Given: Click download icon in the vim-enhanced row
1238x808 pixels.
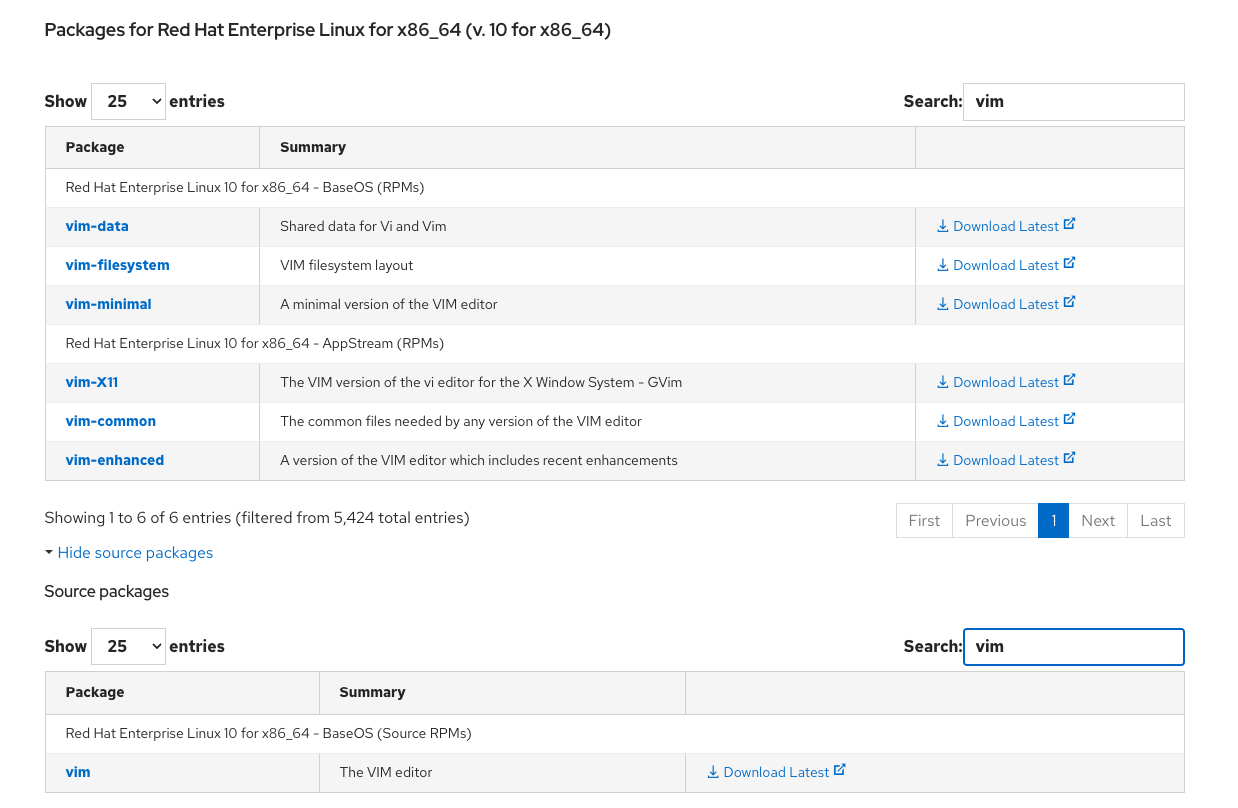Looking at the screenshot, I should (942, 460).
